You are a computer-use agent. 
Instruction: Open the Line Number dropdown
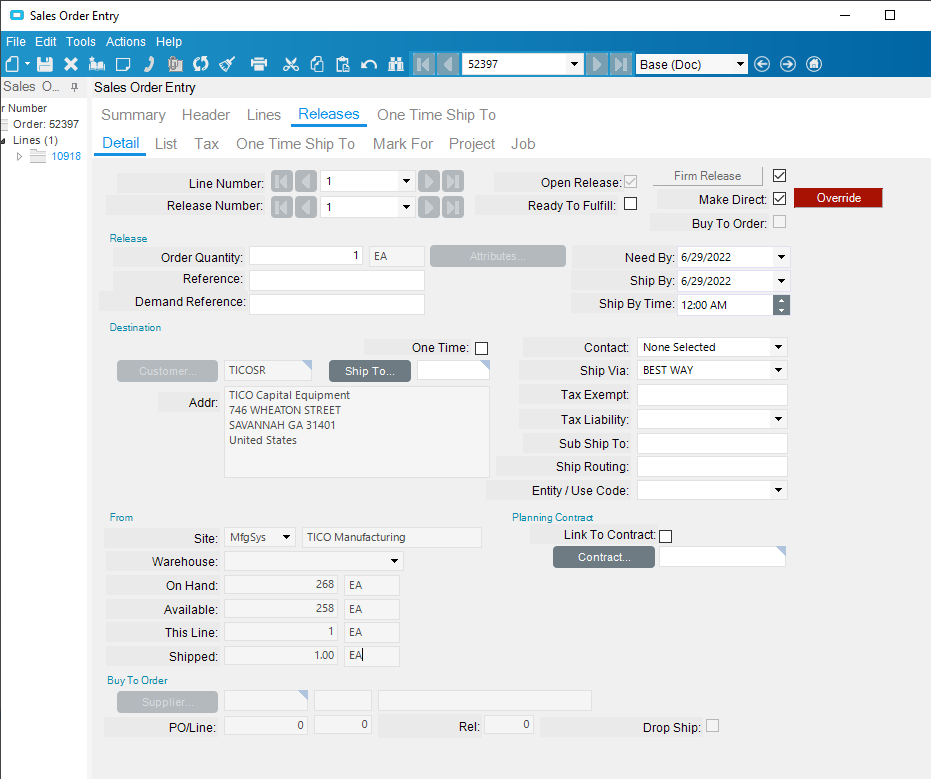pyautogui.click(x=406, y=181)
